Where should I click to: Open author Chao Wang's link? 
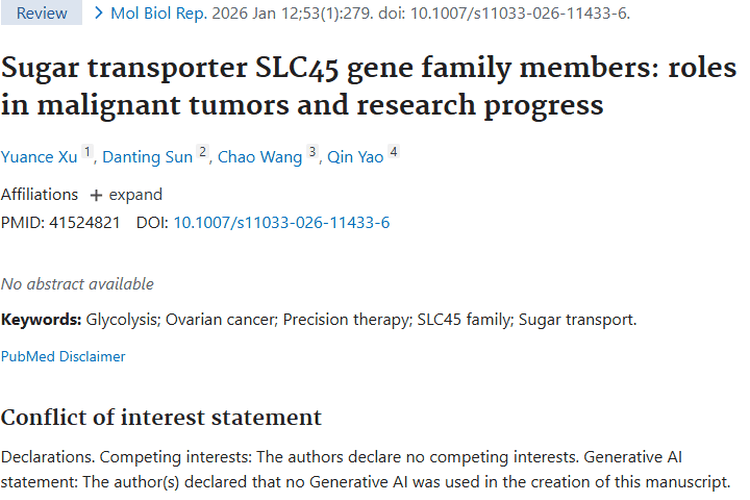coord(261,158)
